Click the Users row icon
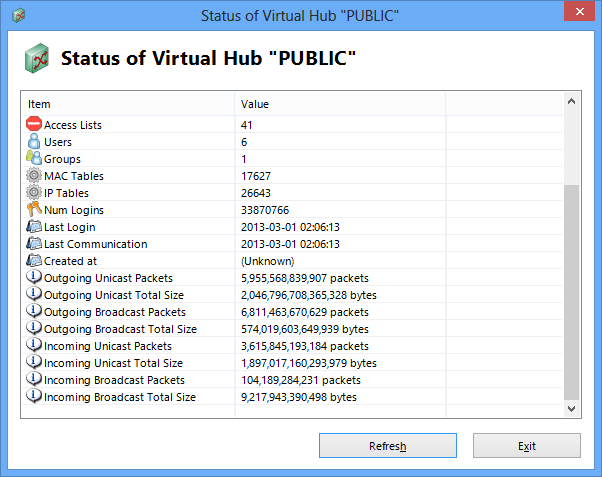The image size is (602, 477). pyautogui.click(x=34, y=141)
